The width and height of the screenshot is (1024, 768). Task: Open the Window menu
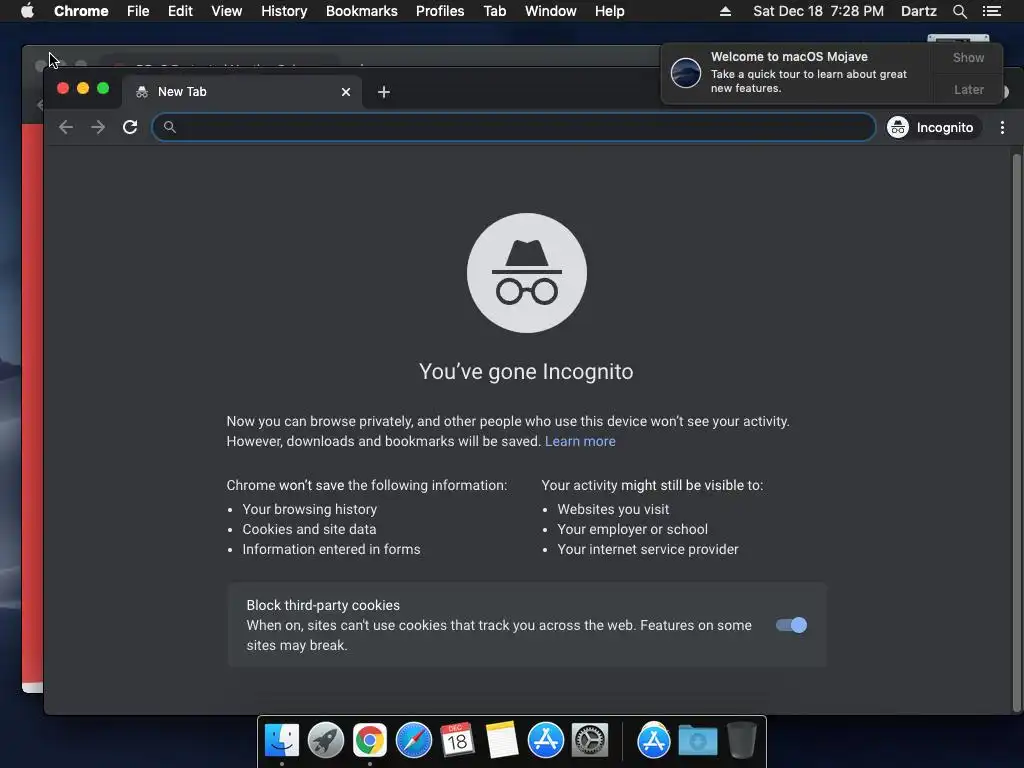pyautogui.click(x=551, y=11)
